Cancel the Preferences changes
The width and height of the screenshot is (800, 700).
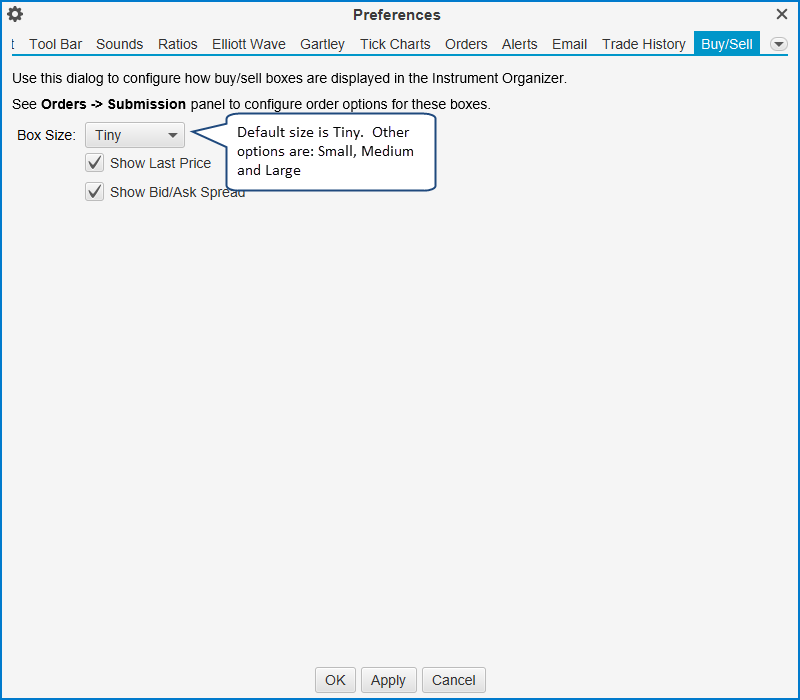(454, 680)
